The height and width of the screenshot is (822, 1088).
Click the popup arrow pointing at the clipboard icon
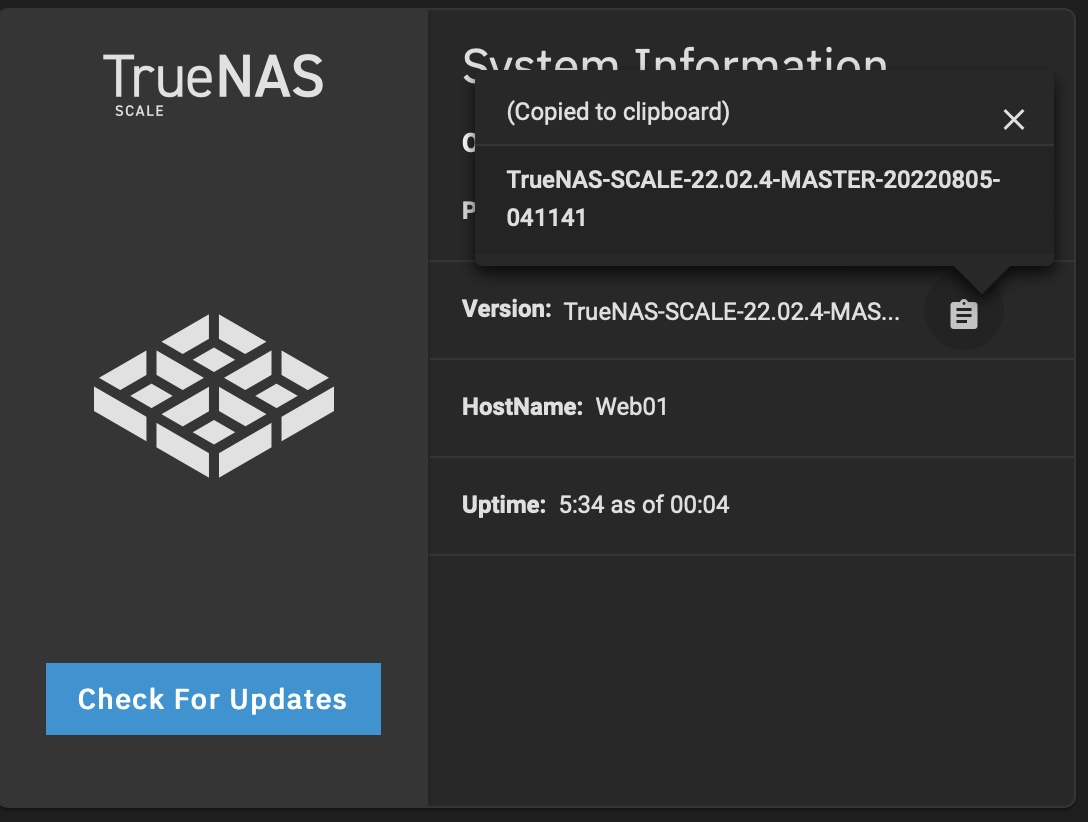981,278
